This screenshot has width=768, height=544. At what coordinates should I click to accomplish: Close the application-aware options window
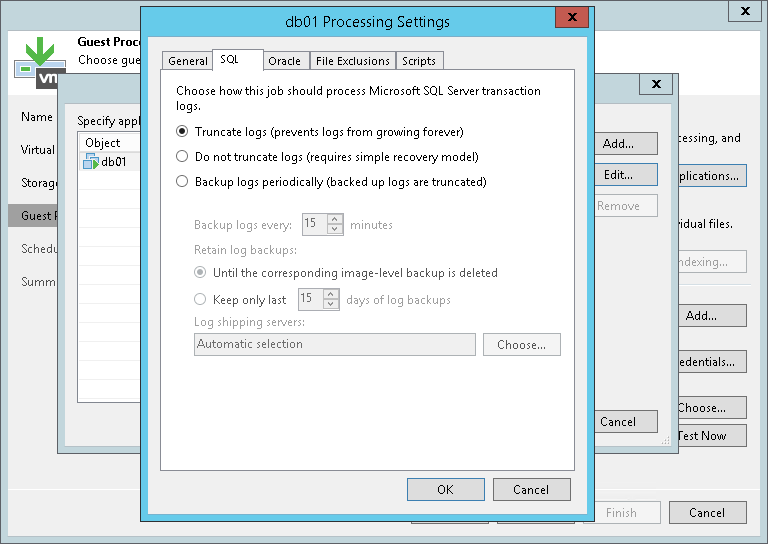656,84
